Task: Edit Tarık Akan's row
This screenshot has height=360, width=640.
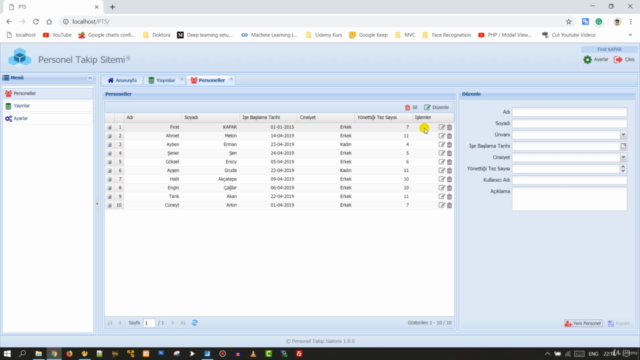Action: point(441,196)
